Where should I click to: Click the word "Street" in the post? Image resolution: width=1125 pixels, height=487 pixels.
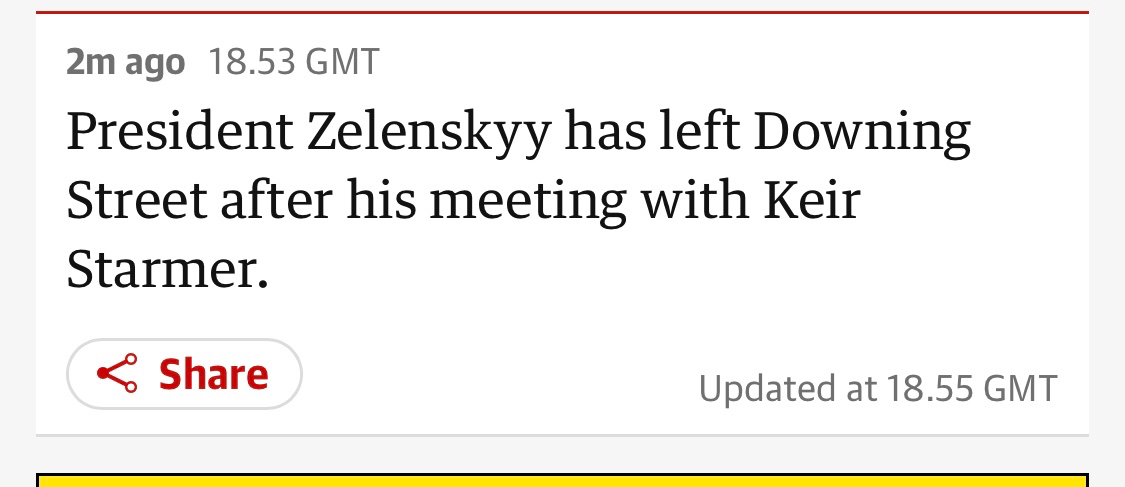[135, 201]
